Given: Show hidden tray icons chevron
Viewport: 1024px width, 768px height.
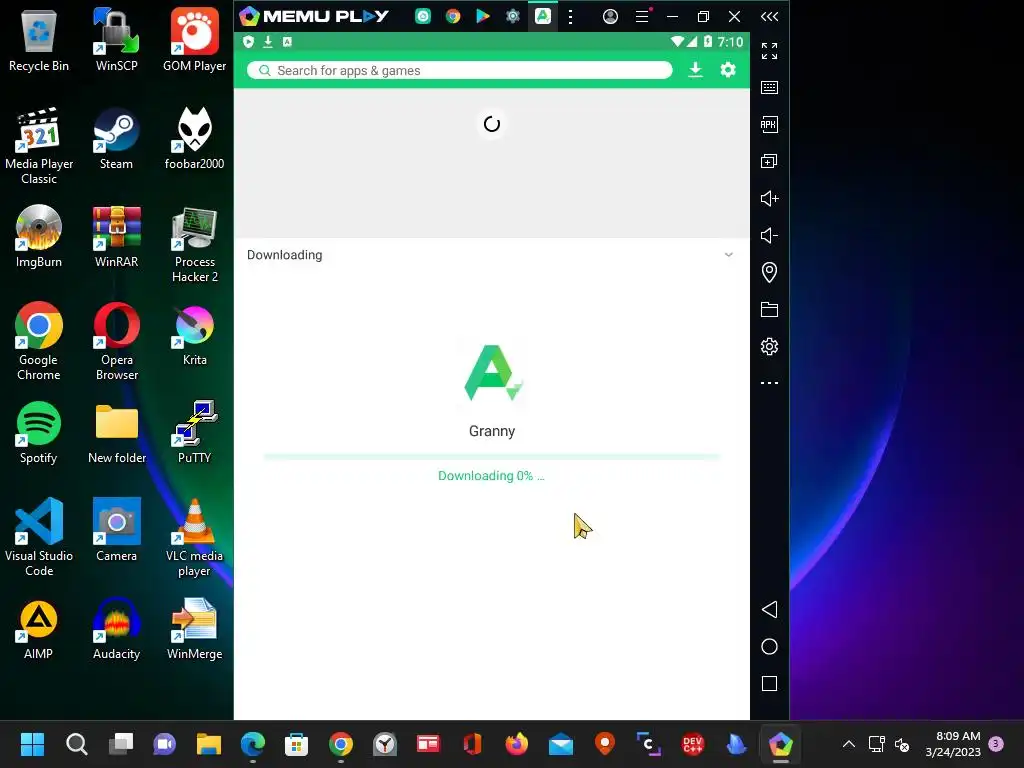Looking at the screenshot, I should pos(848,744).
